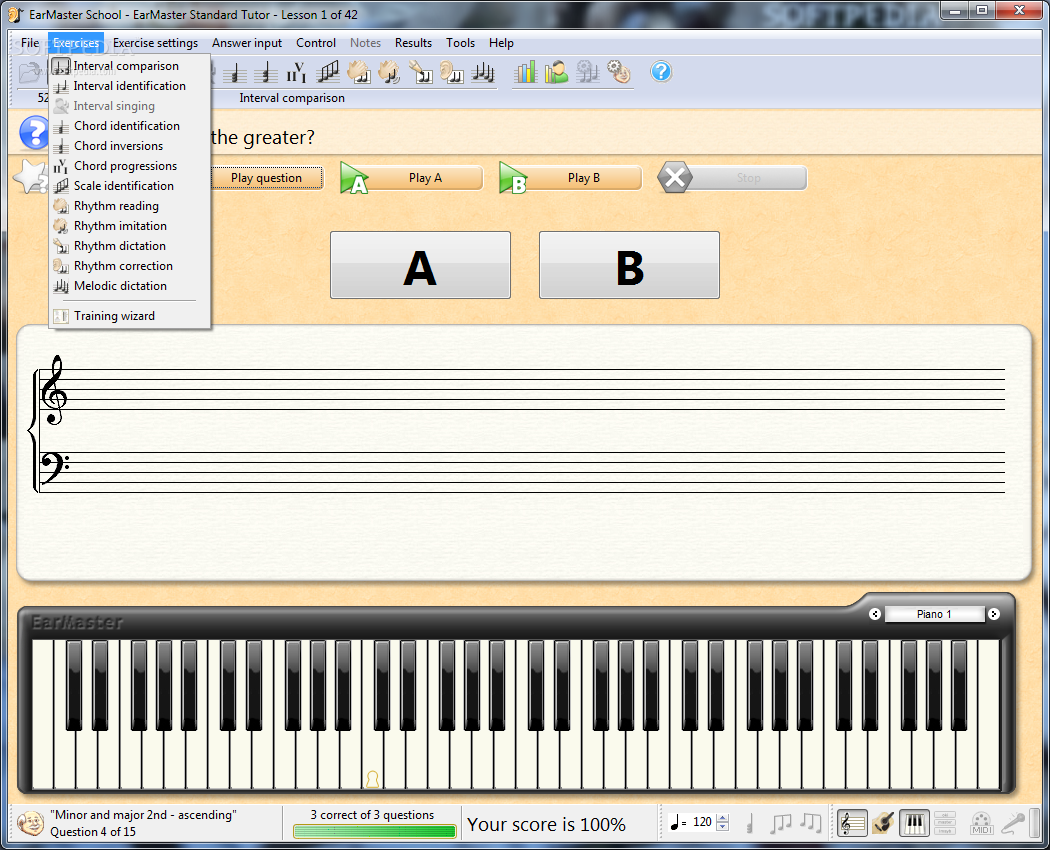The height and width of the screenshot is (850, 1050).
Task: Select Rhythm correction menu entry
Action: point(130,266)
